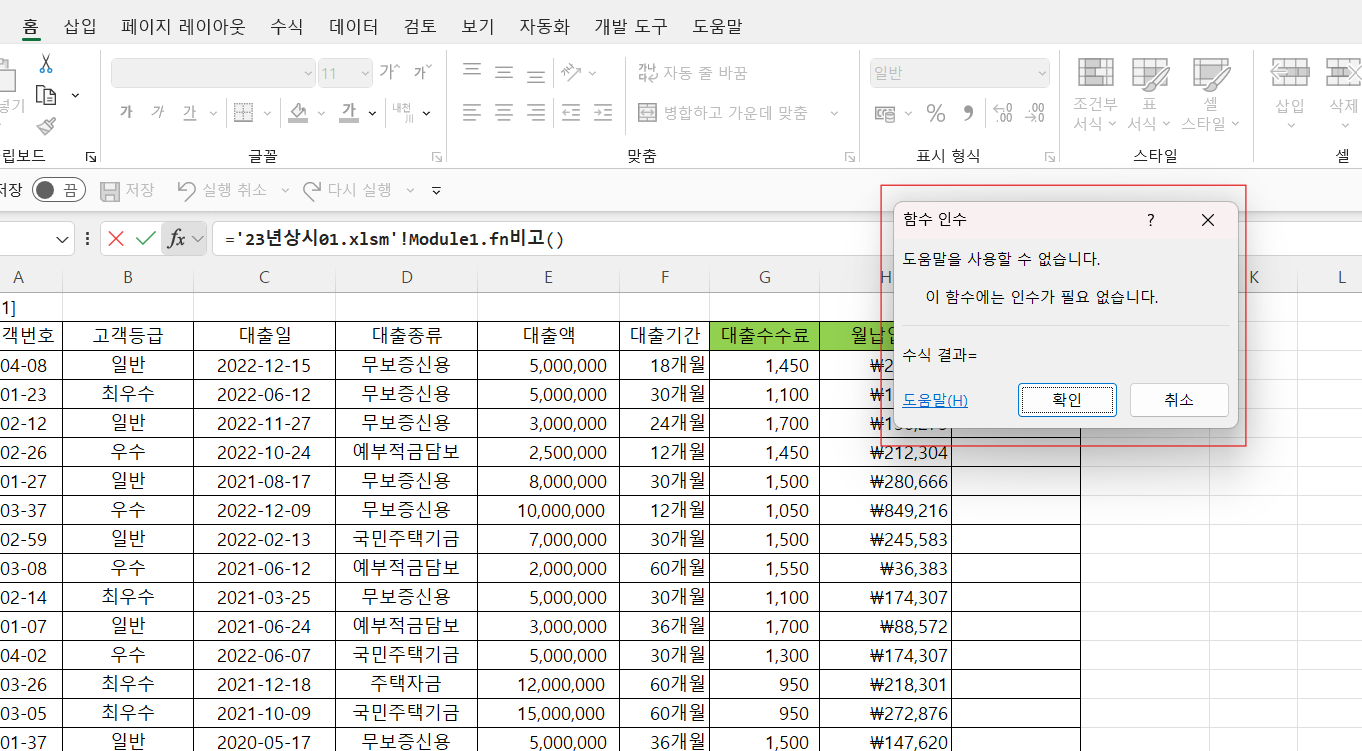Toggle italic 가 formatting button
Screen dimensions: 1362x751
pos(157,113)
